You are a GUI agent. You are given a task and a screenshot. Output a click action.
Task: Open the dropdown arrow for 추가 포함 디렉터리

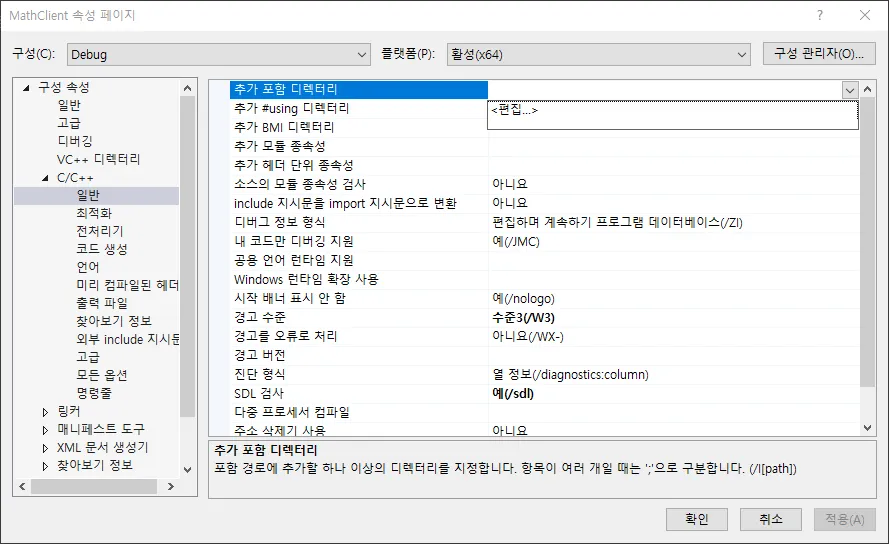(x=849, y=90)
